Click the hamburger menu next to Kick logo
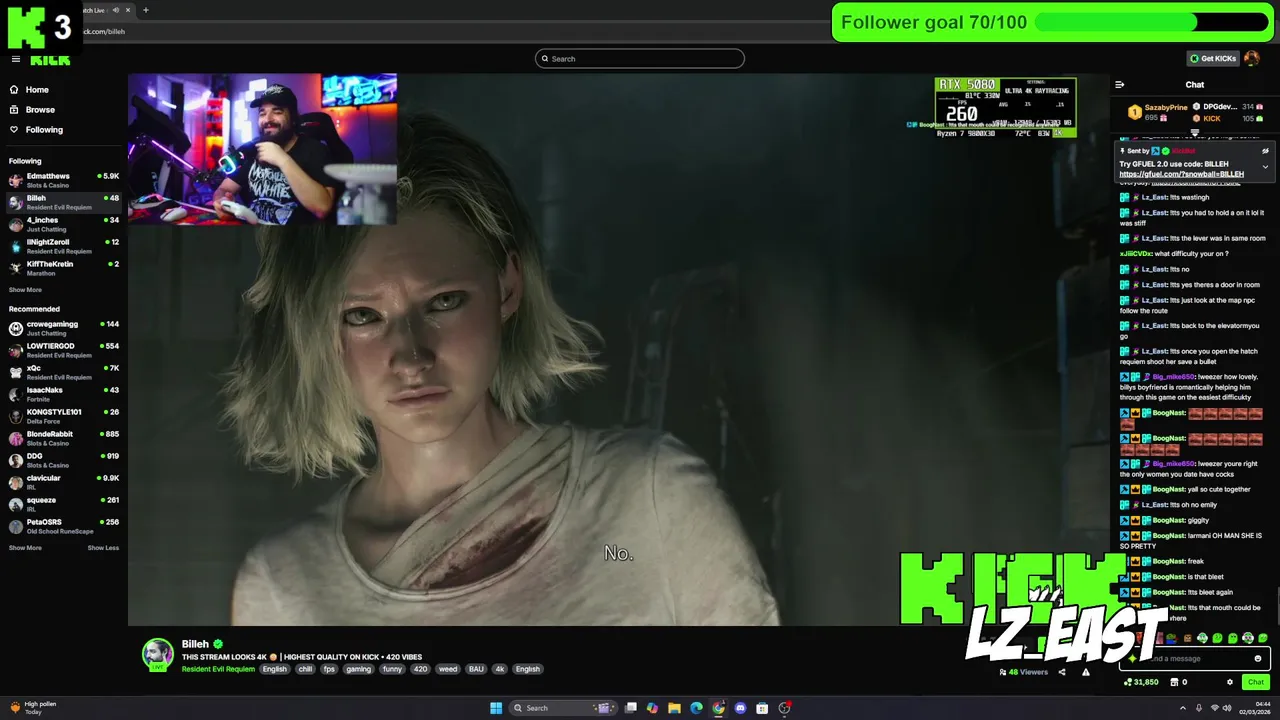 [x=16, y=59]
